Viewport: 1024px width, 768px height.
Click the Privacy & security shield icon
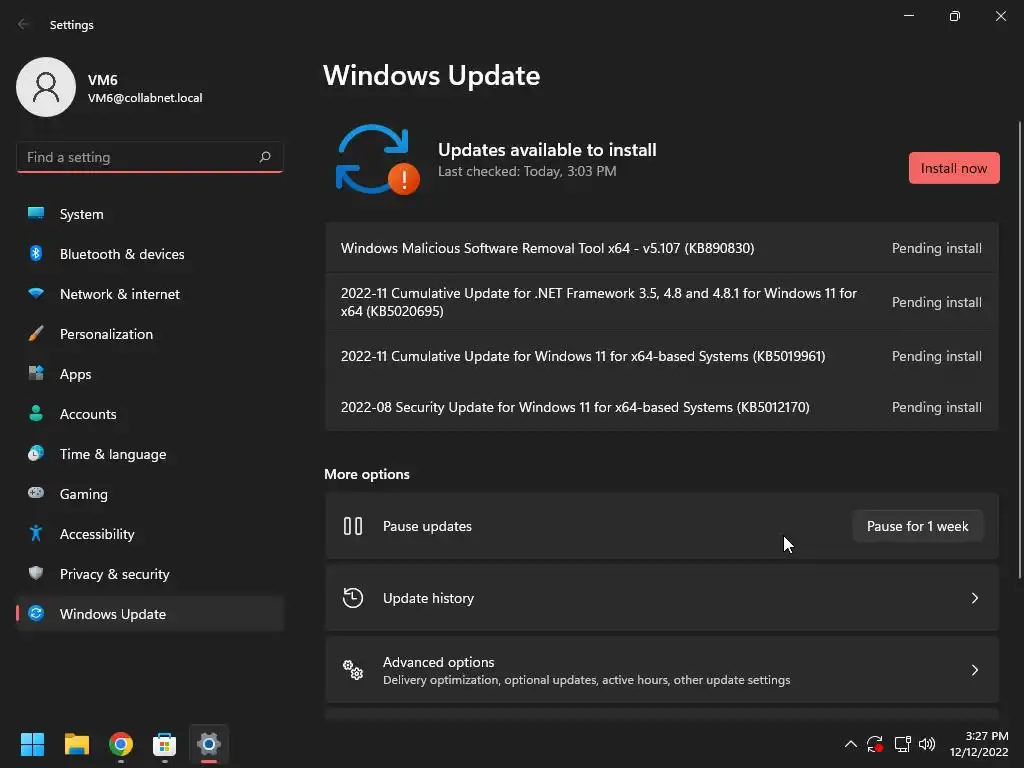click(x=36, y=573)
